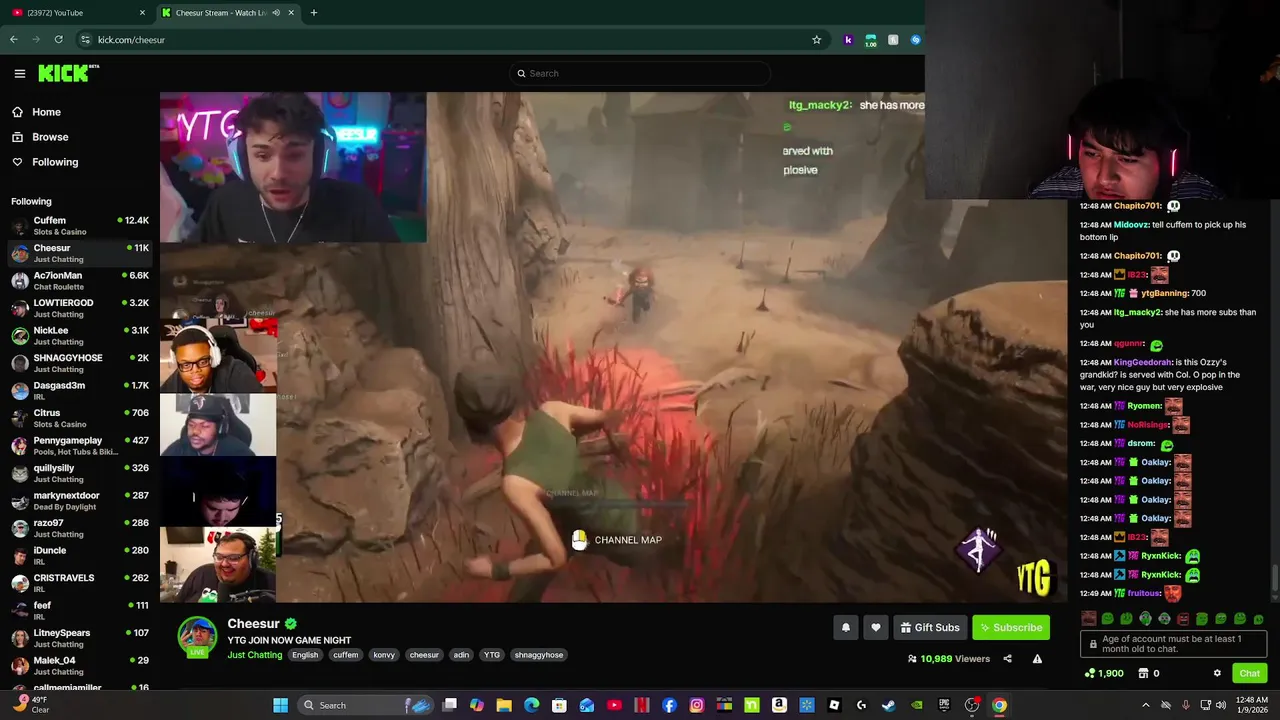Click the locked chat message field
Image resolution: width=1280 pixels, height=720 pixels.
point(1174,644)
